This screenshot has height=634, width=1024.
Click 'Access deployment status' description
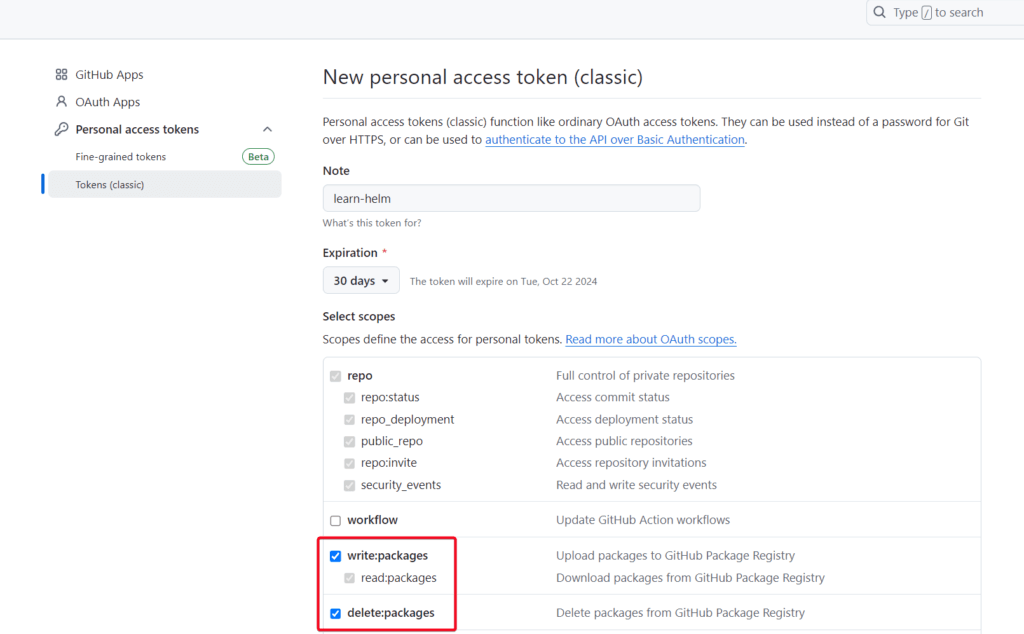point(624,419)
